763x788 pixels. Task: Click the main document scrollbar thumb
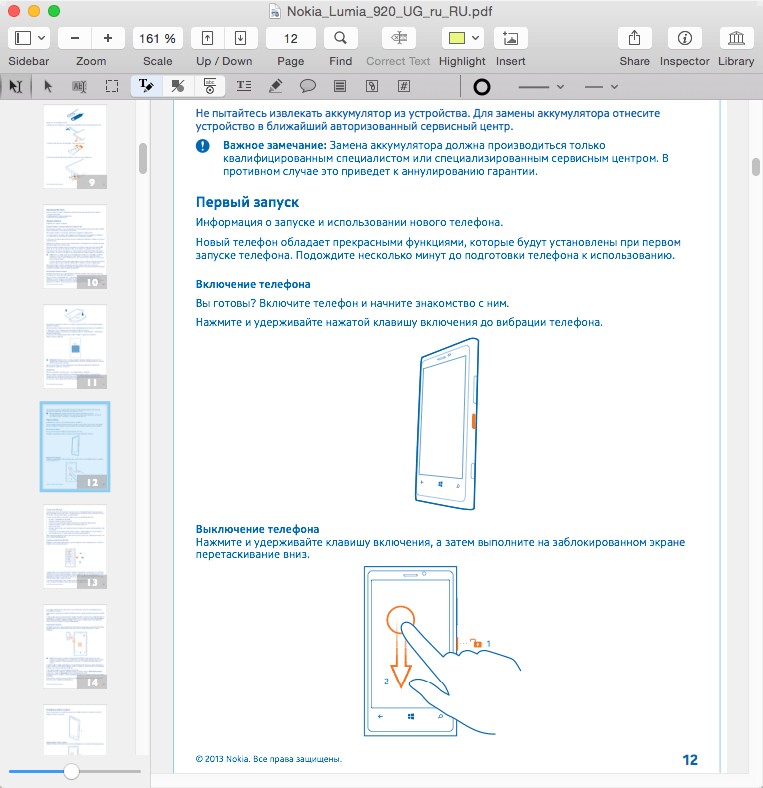point(756,167)
